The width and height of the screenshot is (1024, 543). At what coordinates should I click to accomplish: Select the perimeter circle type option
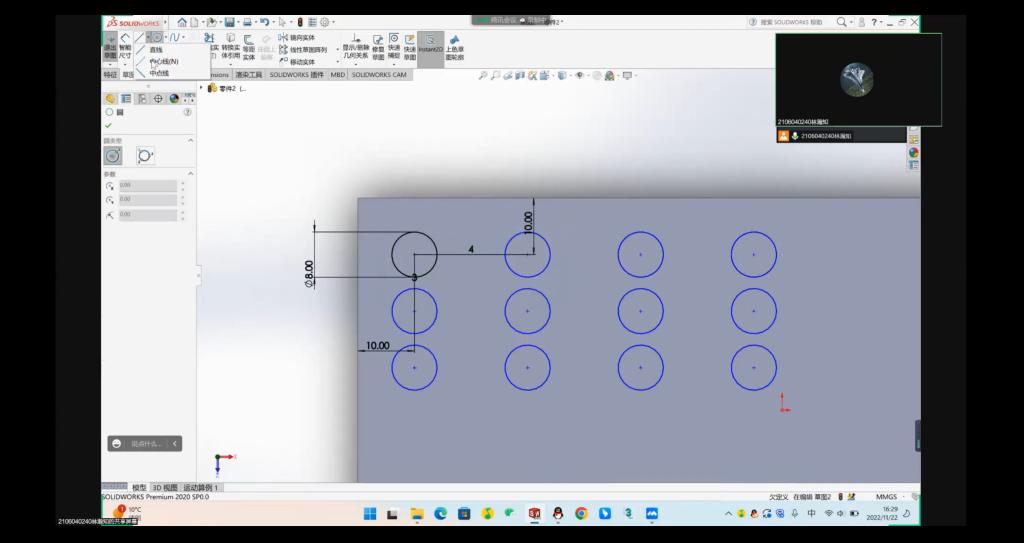tap(145, 155)
